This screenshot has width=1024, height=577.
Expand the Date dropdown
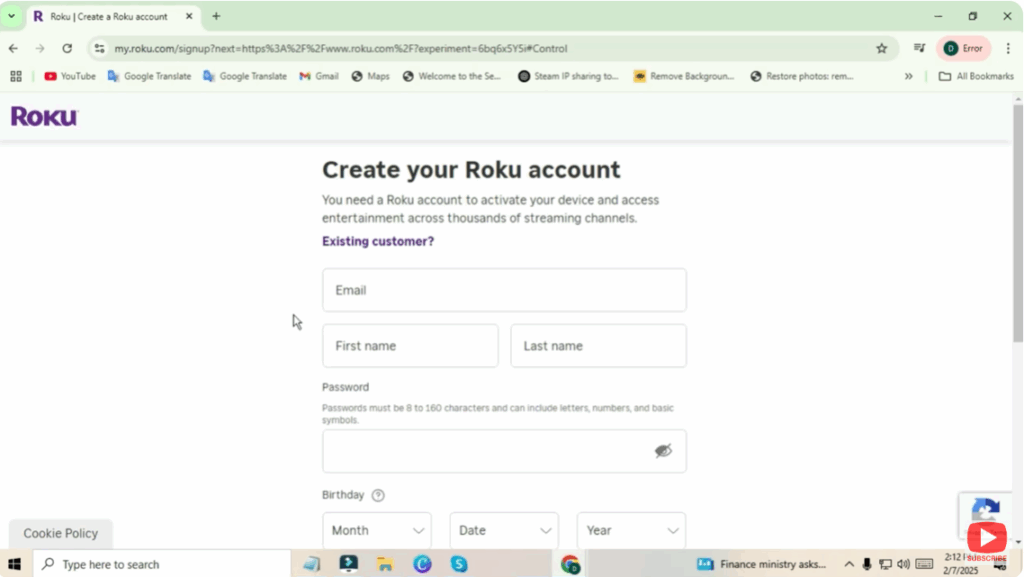503,530
